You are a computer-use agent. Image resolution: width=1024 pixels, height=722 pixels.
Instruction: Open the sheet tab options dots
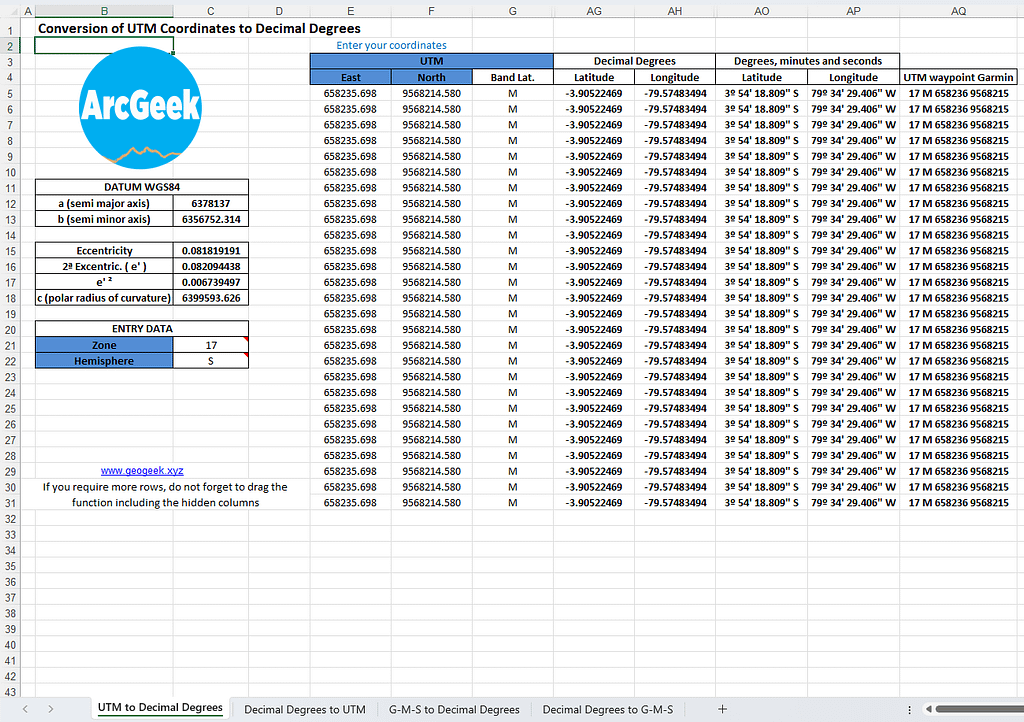(x=909, y=709)
